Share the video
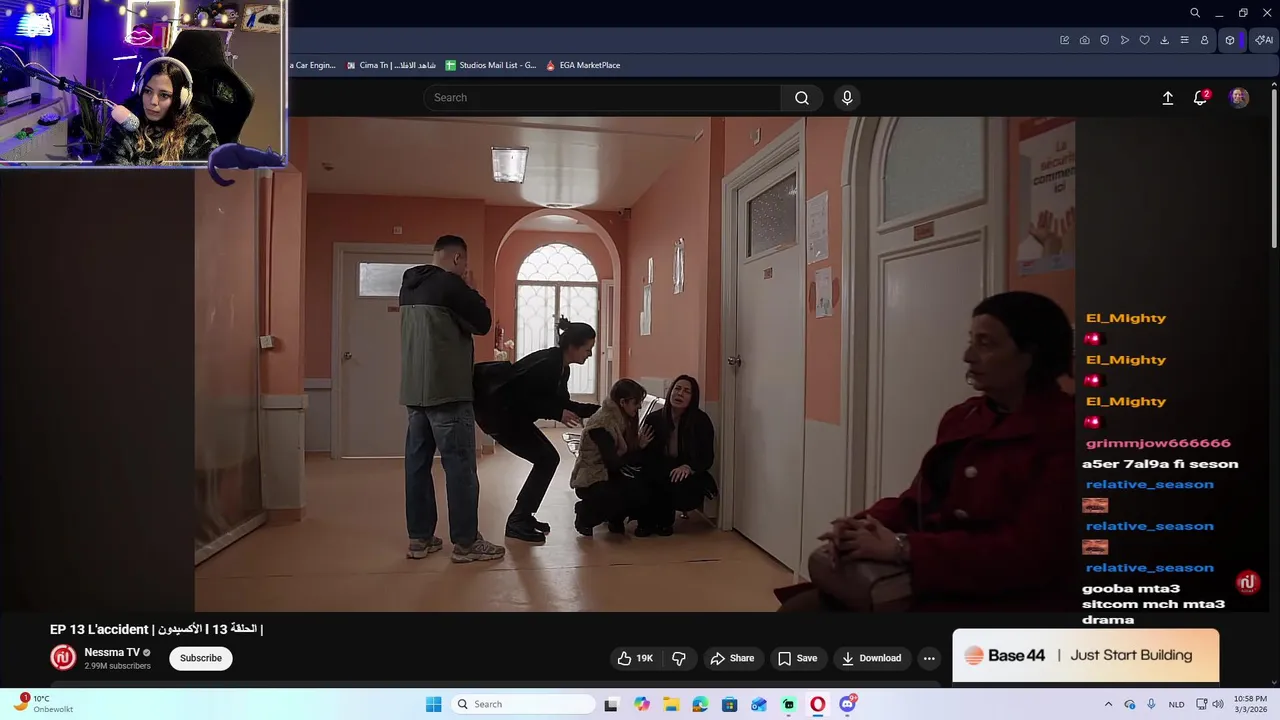1280x720 pixels. [732, 658]
